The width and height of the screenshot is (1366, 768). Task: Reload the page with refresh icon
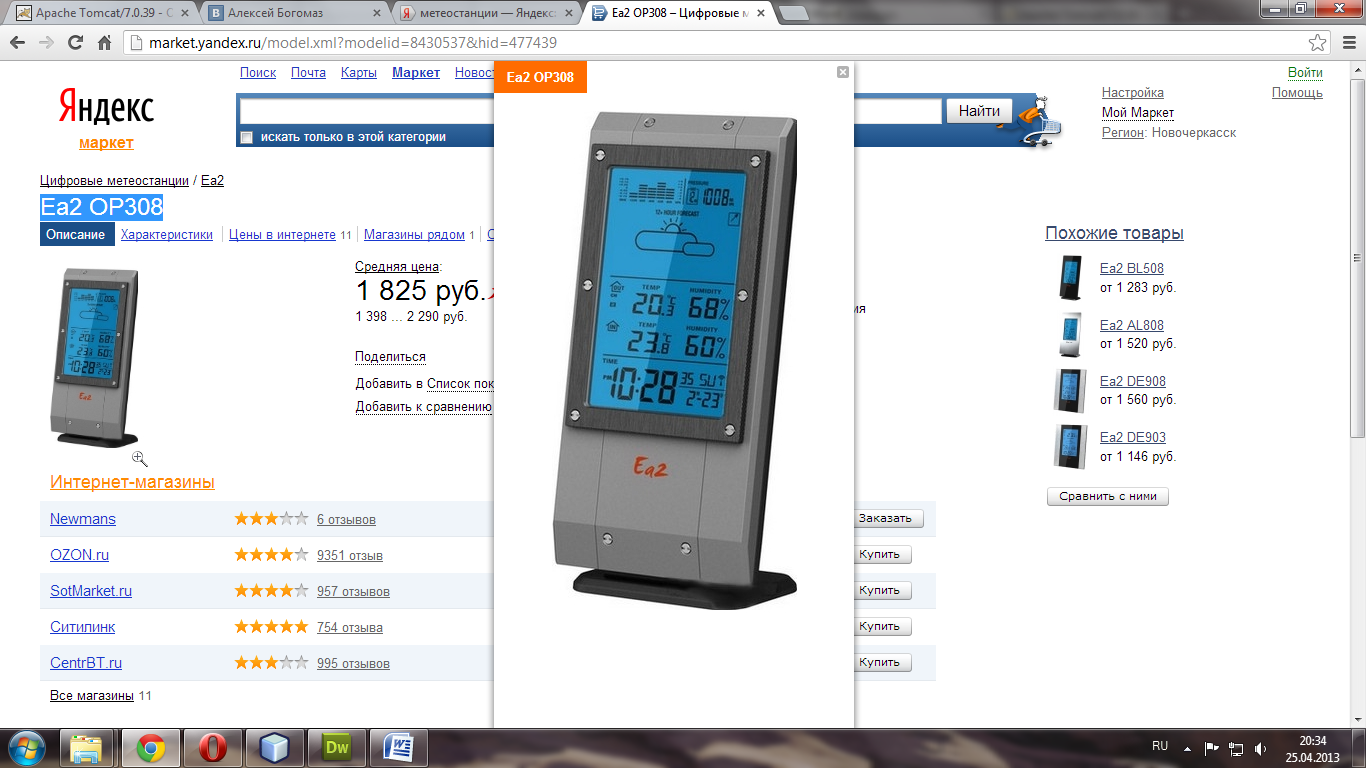pyautogui.click(x=75, y=43)
